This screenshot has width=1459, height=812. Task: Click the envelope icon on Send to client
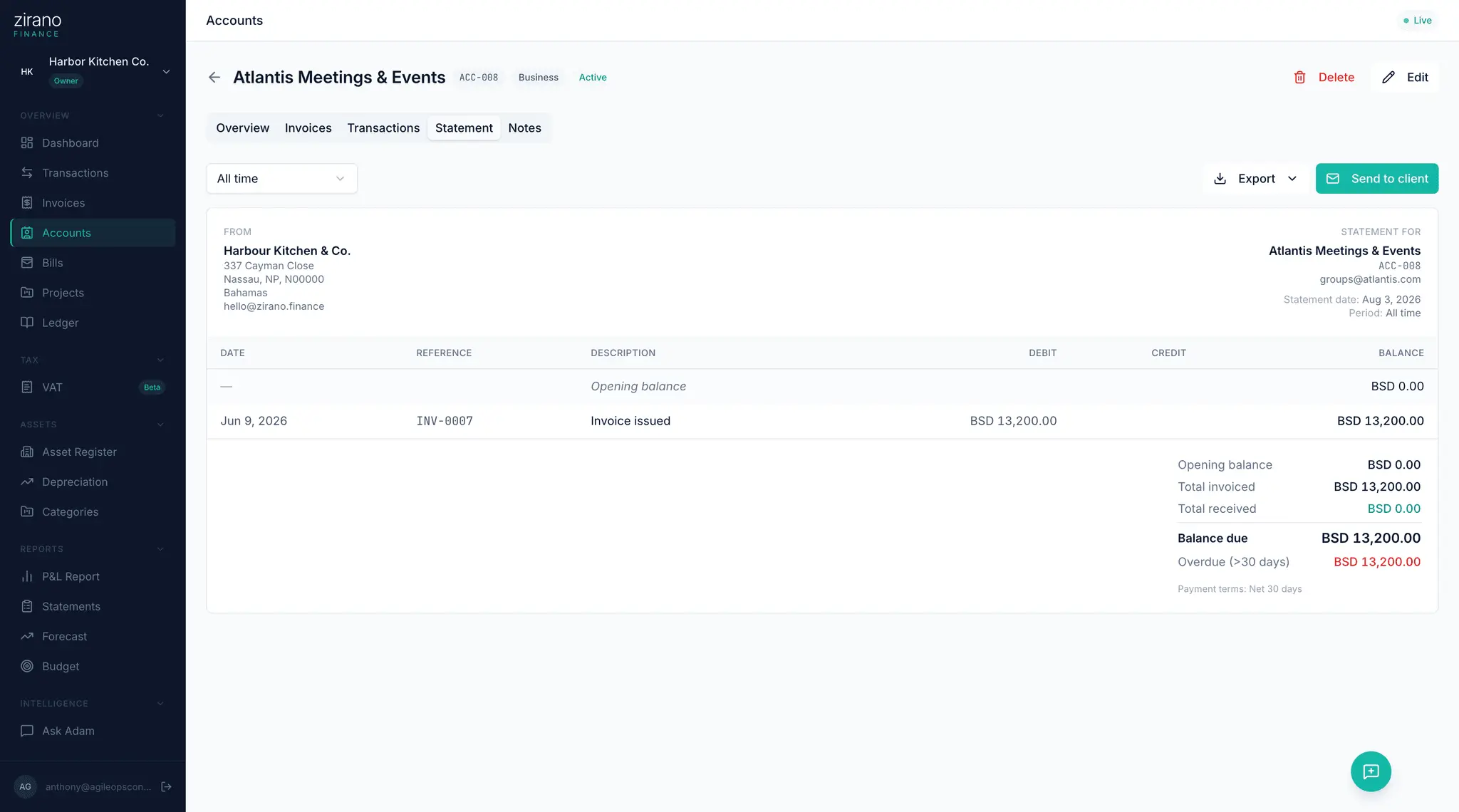[1333, 179]
